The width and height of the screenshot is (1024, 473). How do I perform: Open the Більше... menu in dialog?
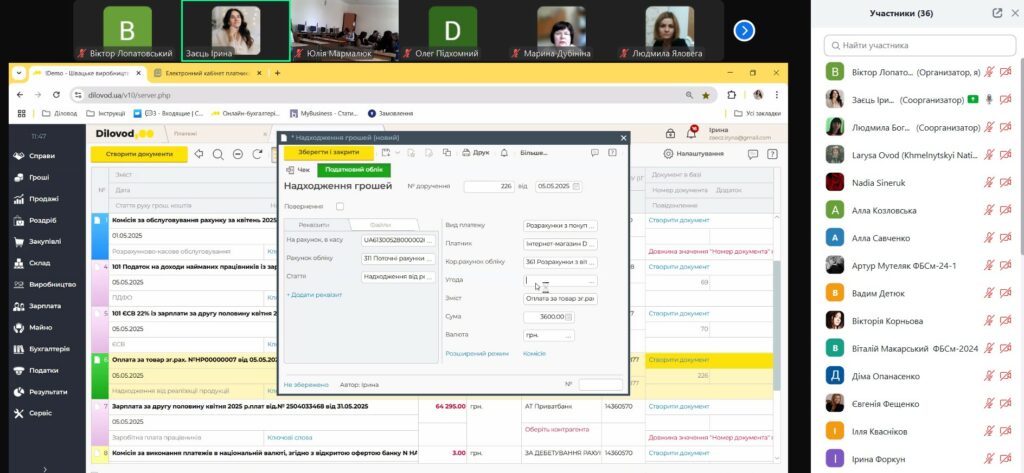tap(534, 153)
